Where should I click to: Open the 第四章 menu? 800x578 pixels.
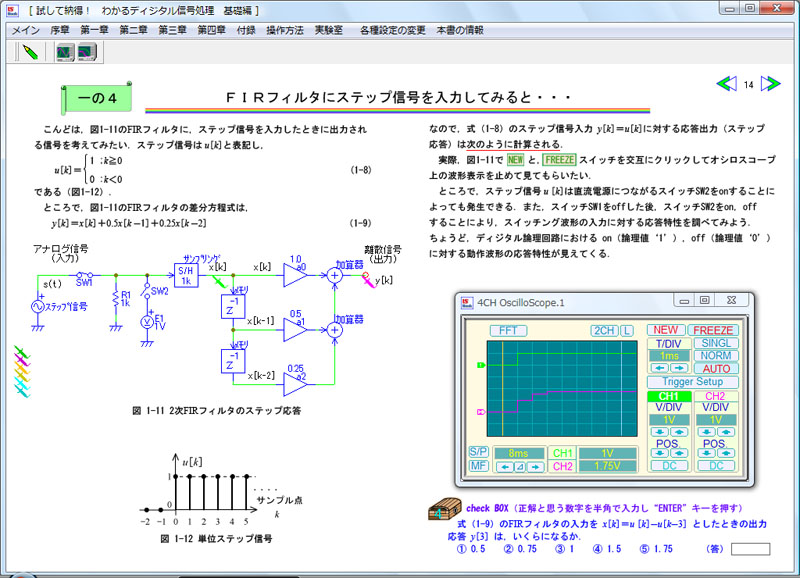[212, 30]
